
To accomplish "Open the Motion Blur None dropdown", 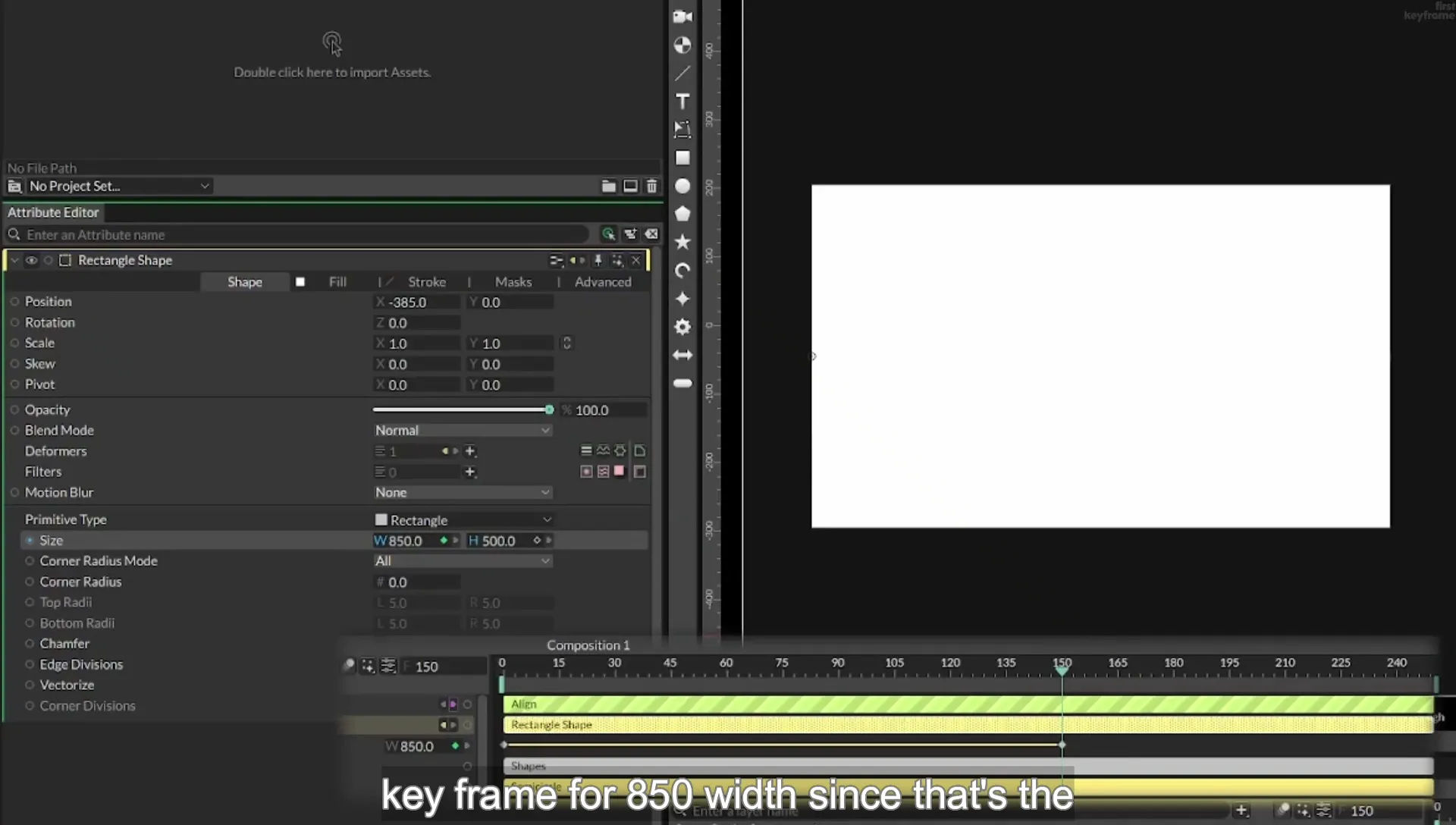I will tap(463, 492).
